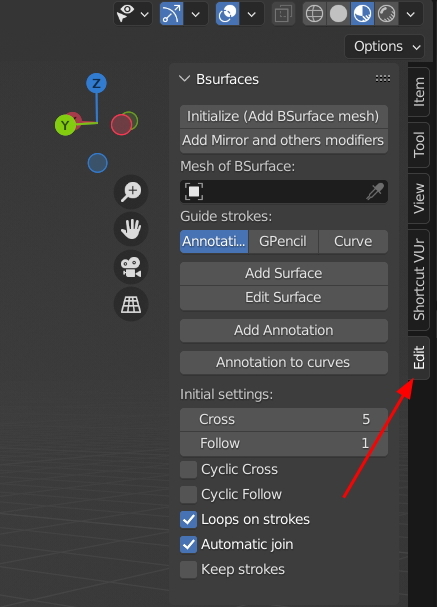Click the Zoom view magnifier icon
The image size is (437, 607).
pyautogui.click(x=131, y=192)
